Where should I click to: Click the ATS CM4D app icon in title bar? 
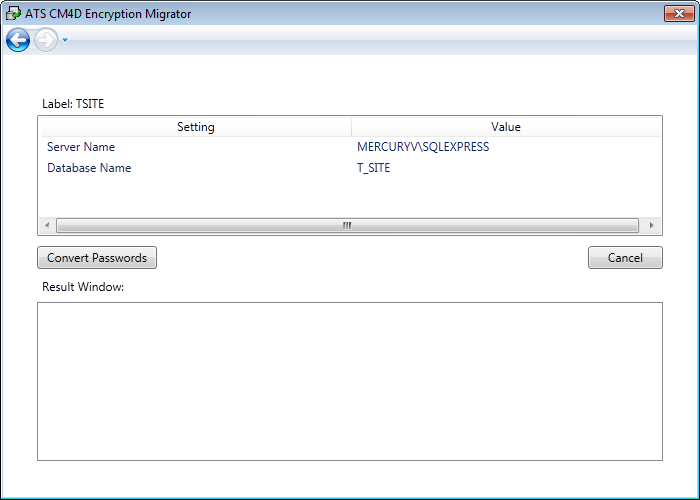[x=13, y=14]
